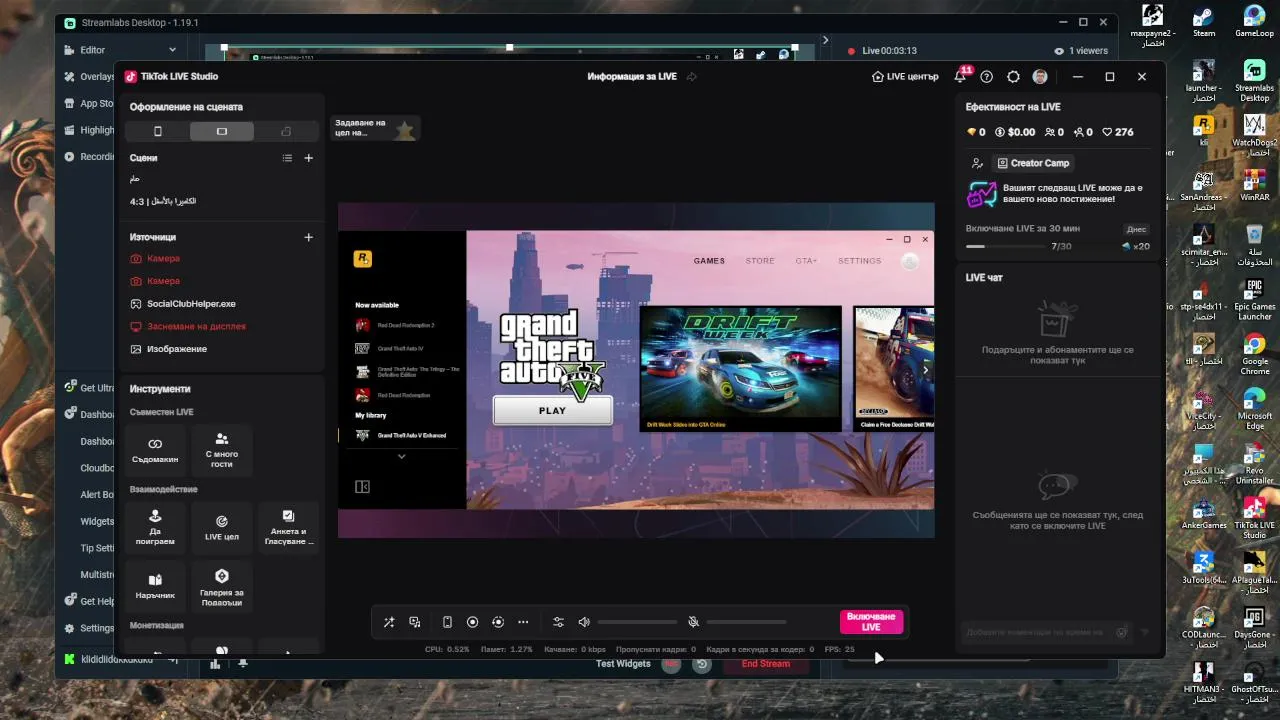Open the magic wand effects icon
The image size is (1280, 720).
[389, 622]
